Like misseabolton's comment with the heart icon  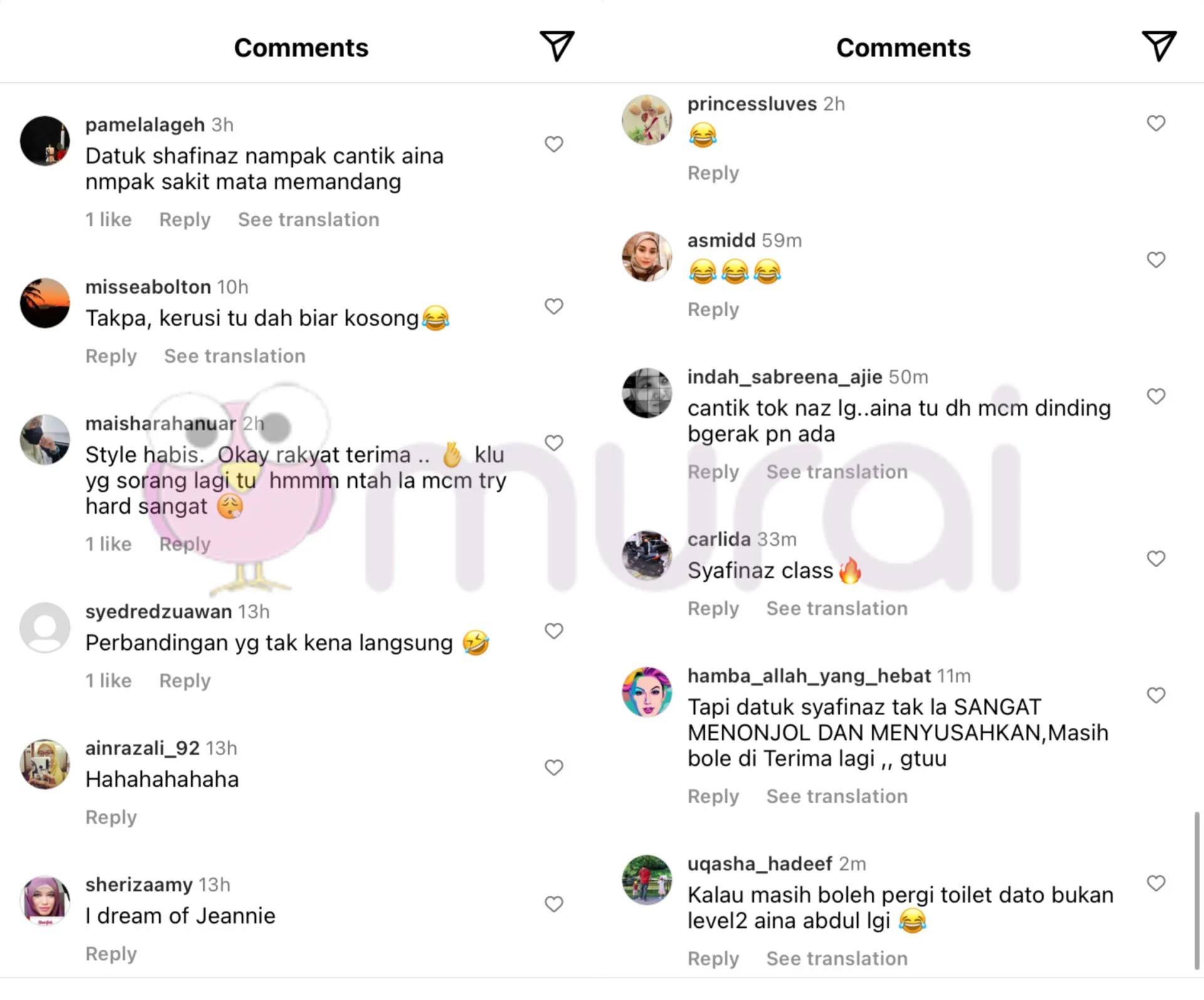pos(554,306)
